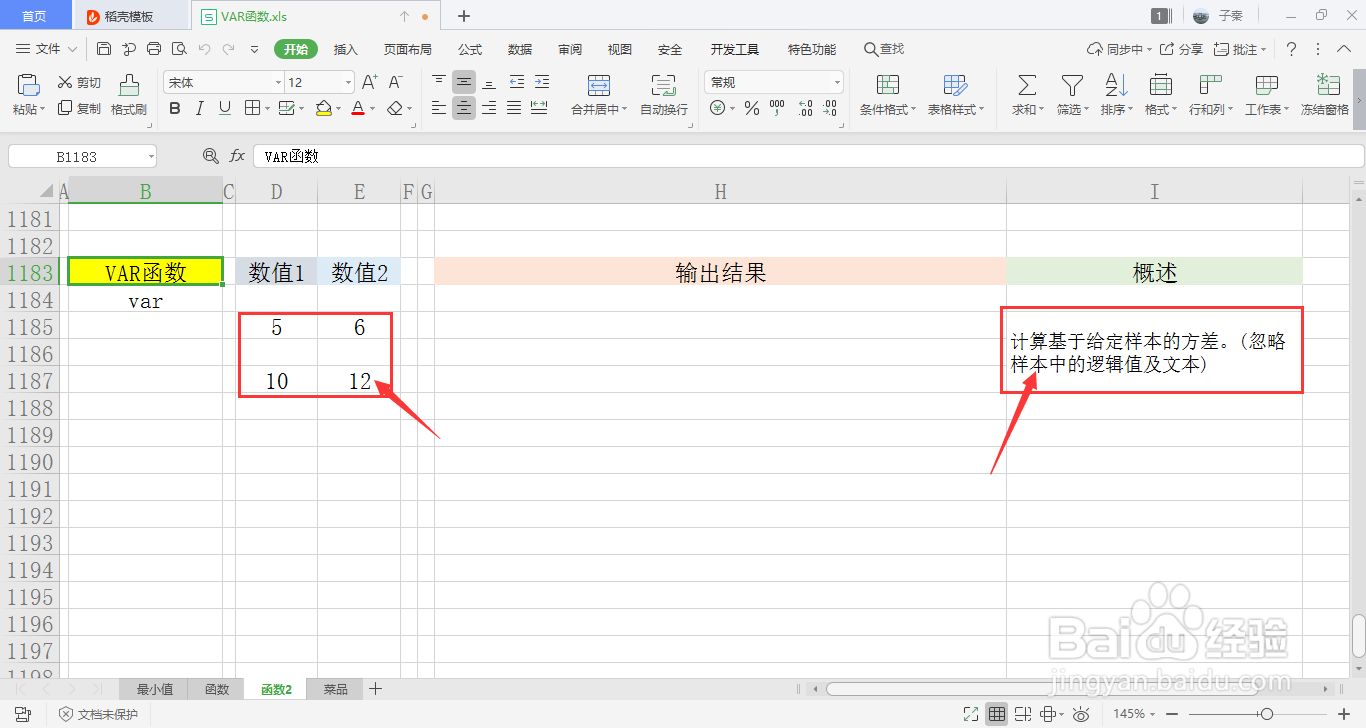Click the Borders icon
The height and width of the screenshot is (728, 1366).
point(251,108)
